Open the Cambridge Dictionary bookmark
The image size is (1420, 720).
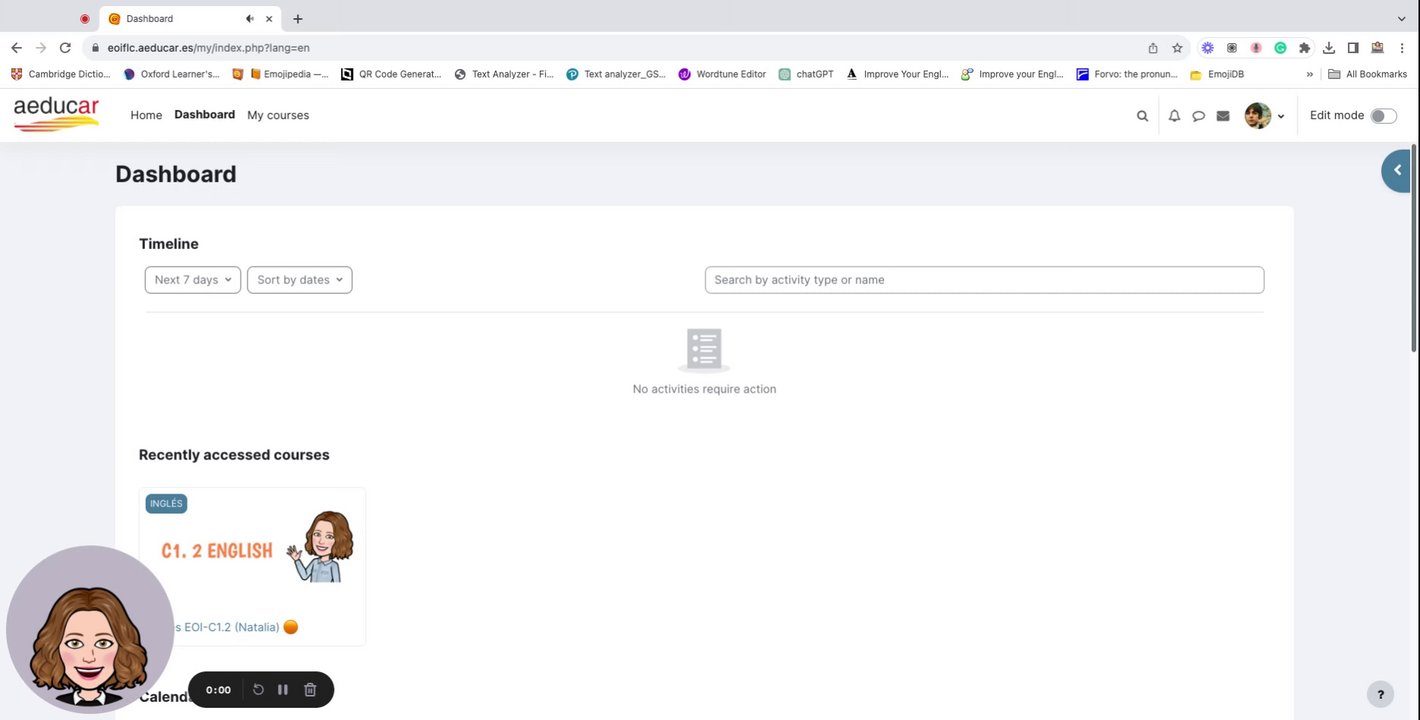click(x=61, y=74)
